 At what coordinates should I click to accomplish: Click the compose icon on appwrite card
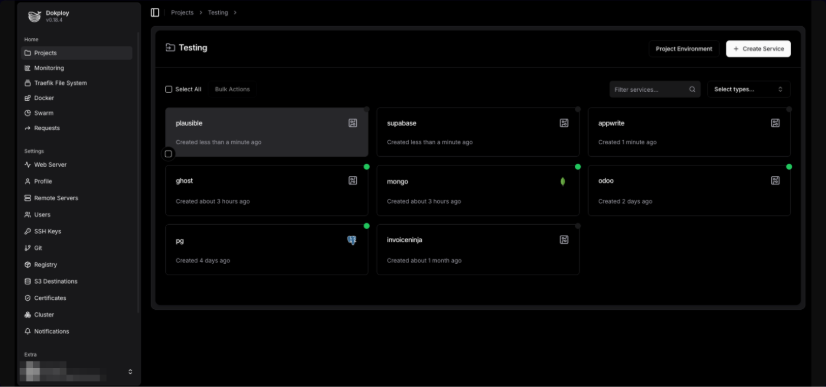[775, 123]
